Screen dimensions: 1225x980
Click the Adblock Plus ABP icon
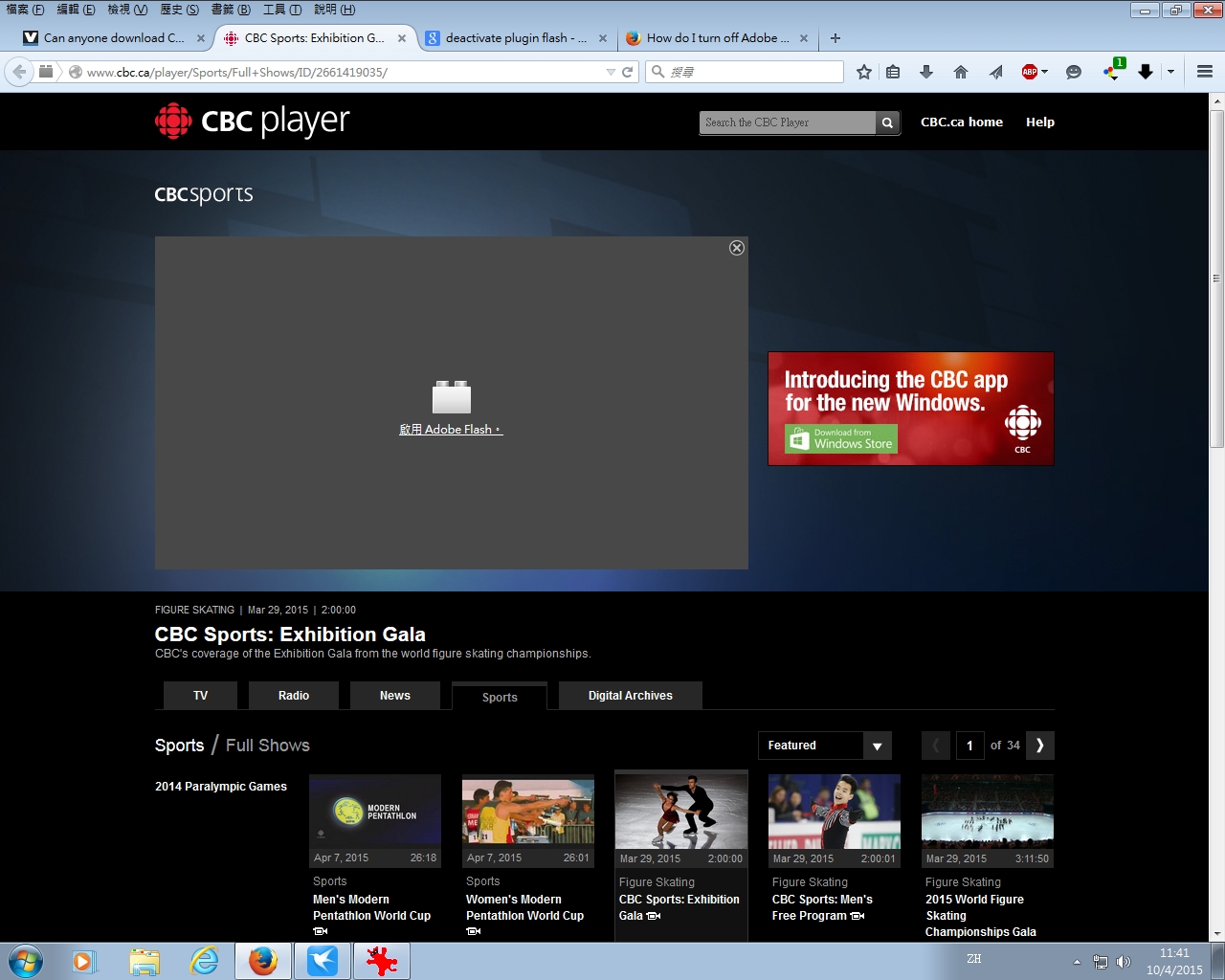tap(1030, 72)
